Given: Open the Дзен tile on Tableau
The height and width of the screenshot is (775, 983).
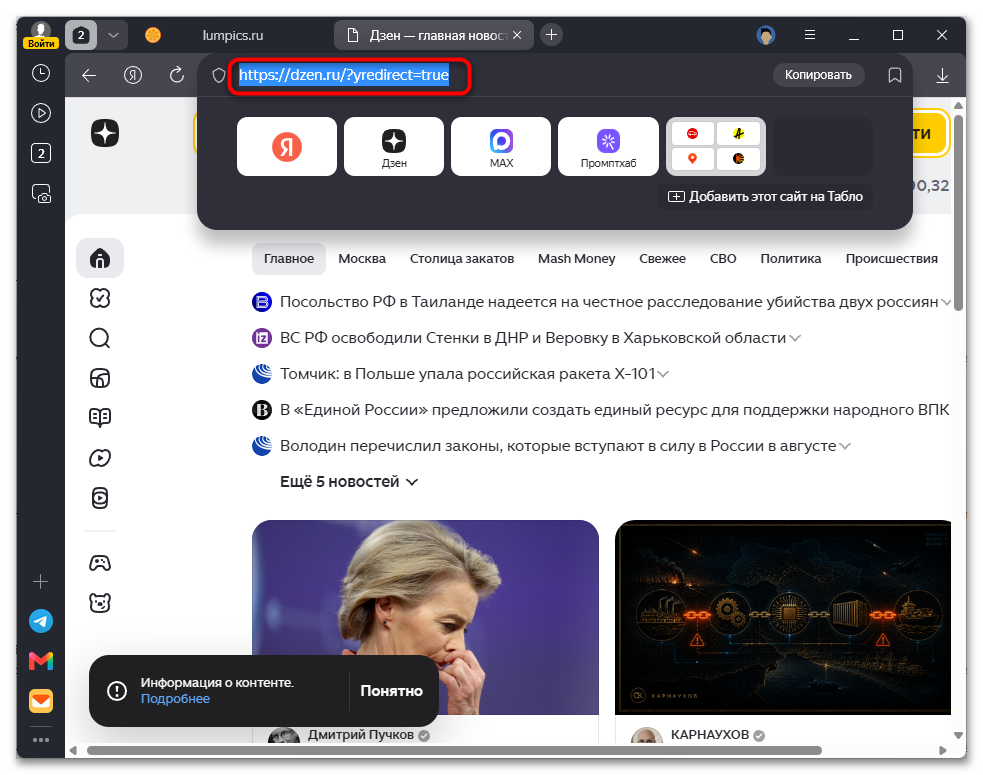Looking at the screenshot, I should (394, 147).
